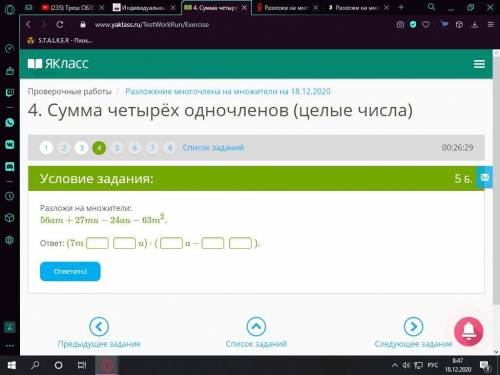Screen dimensions: 500x375
Task: Open sidebar three-dots more menu
Action: (x=10, y=346)
